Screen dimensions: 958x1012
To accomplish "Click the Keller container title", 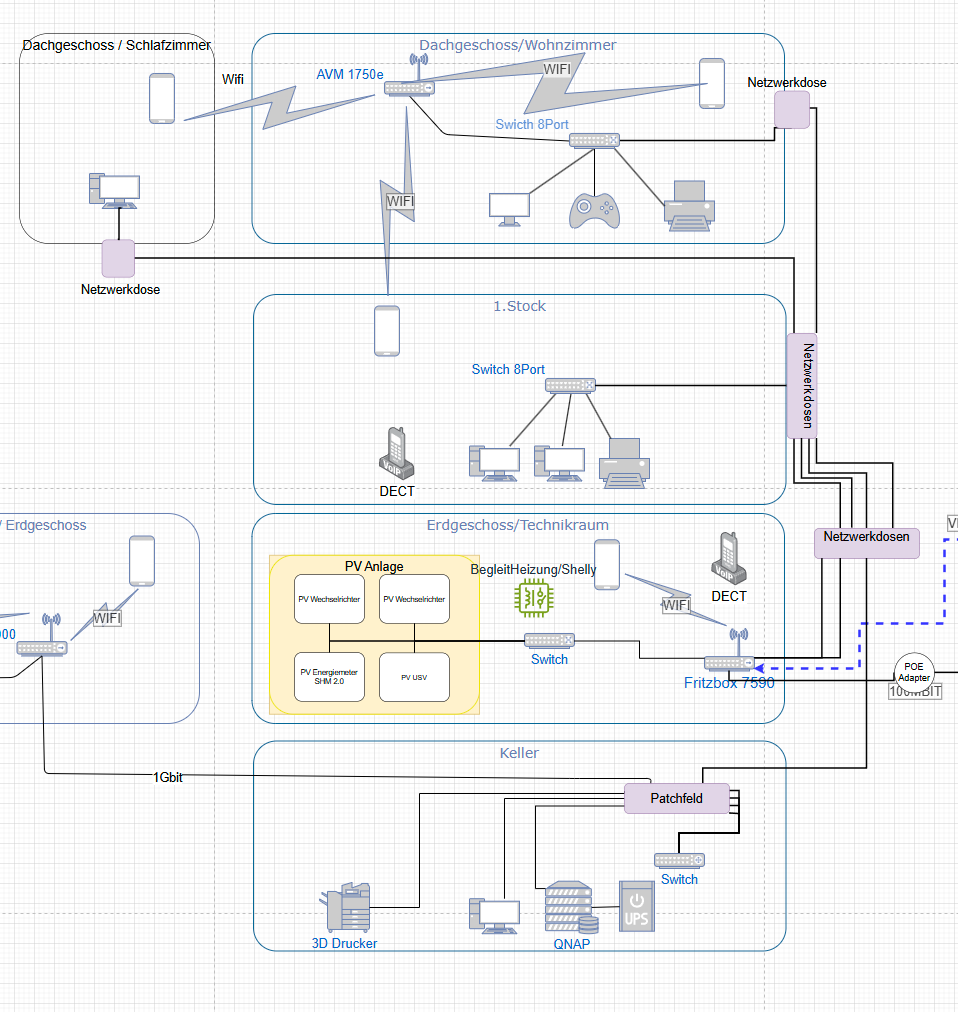I will [x=519, y=753].
